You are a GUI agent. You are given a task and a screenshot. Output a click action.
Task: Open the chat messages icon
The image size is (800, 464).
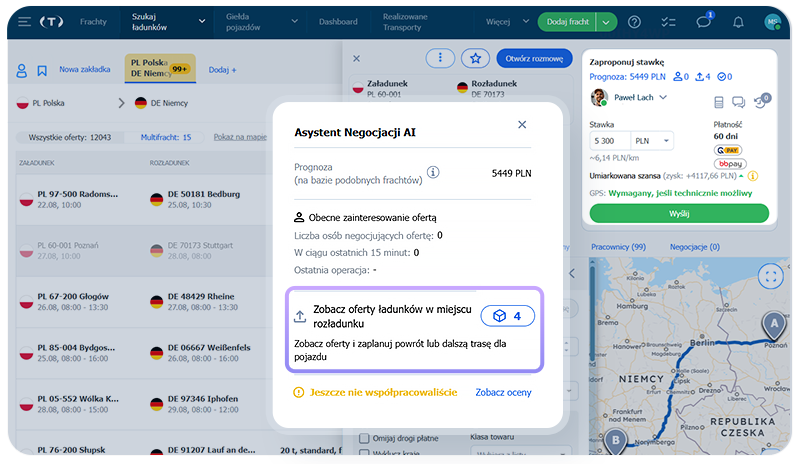tap(704, 22)
